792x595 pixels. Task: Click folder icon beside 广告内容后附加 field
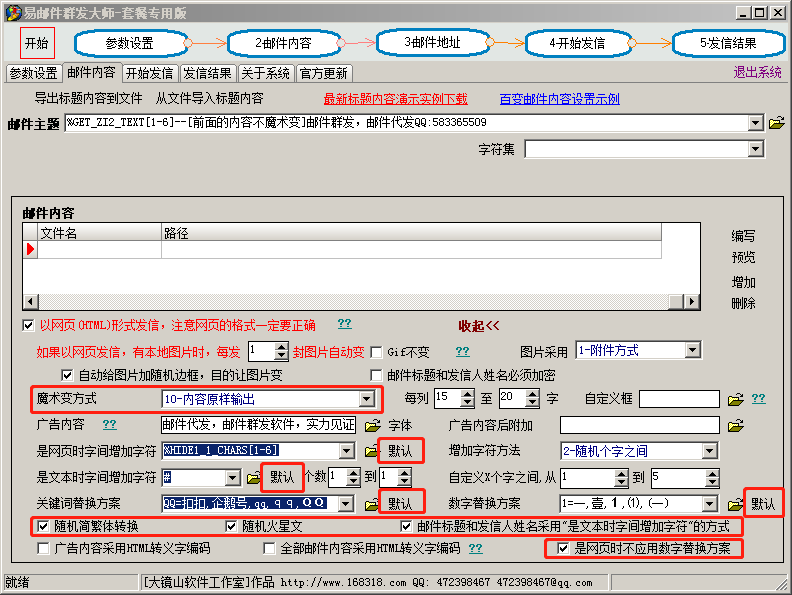pos(736,425)
